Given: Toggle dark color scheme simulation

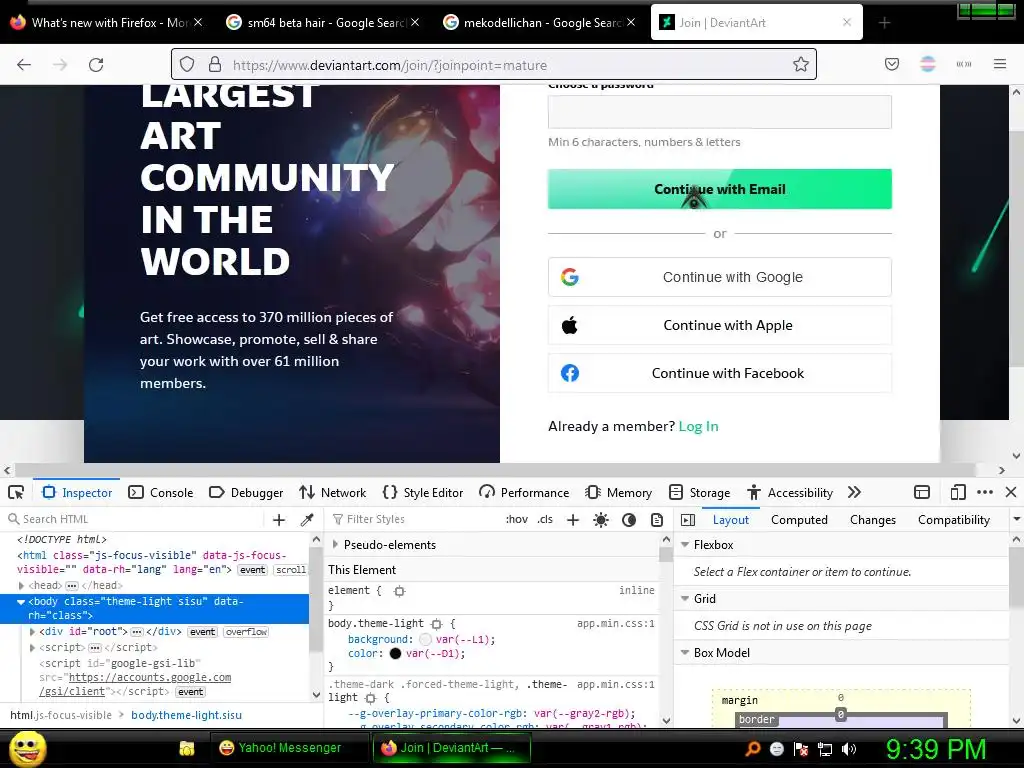Looking at the screenshot, I should (629, 520).
